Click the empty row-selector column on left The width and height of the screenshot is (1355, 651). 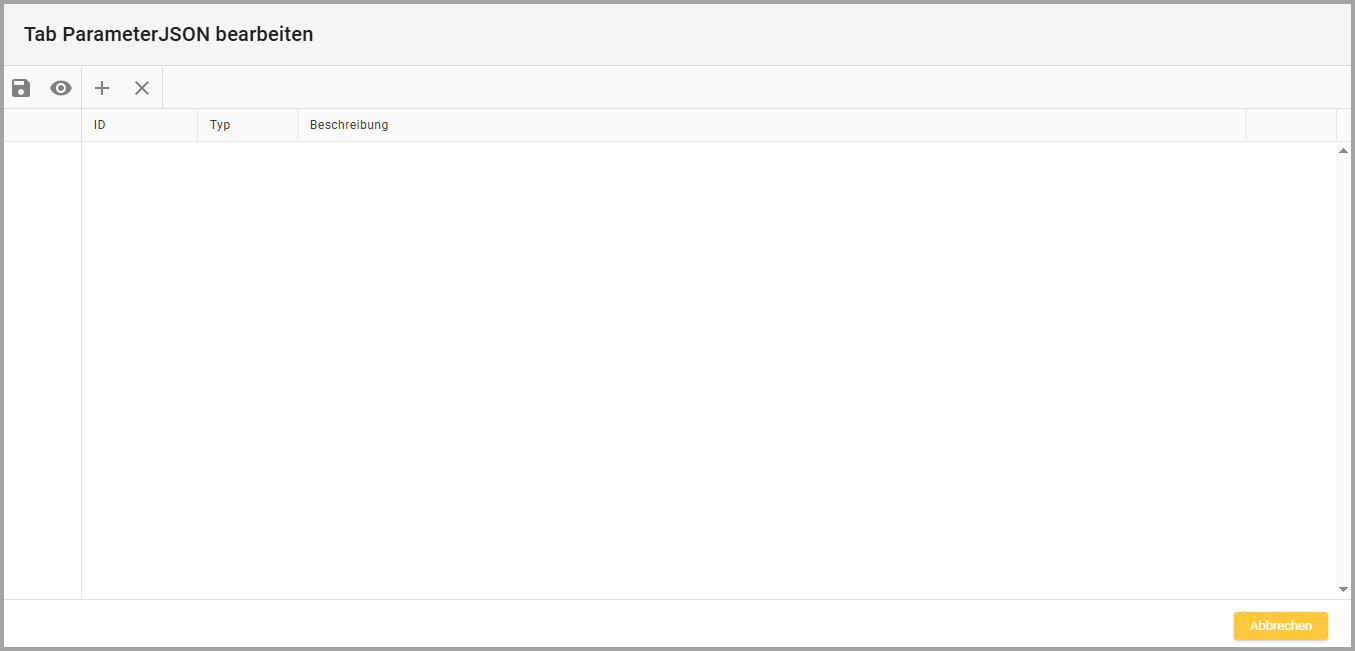(x=43, y=370)
